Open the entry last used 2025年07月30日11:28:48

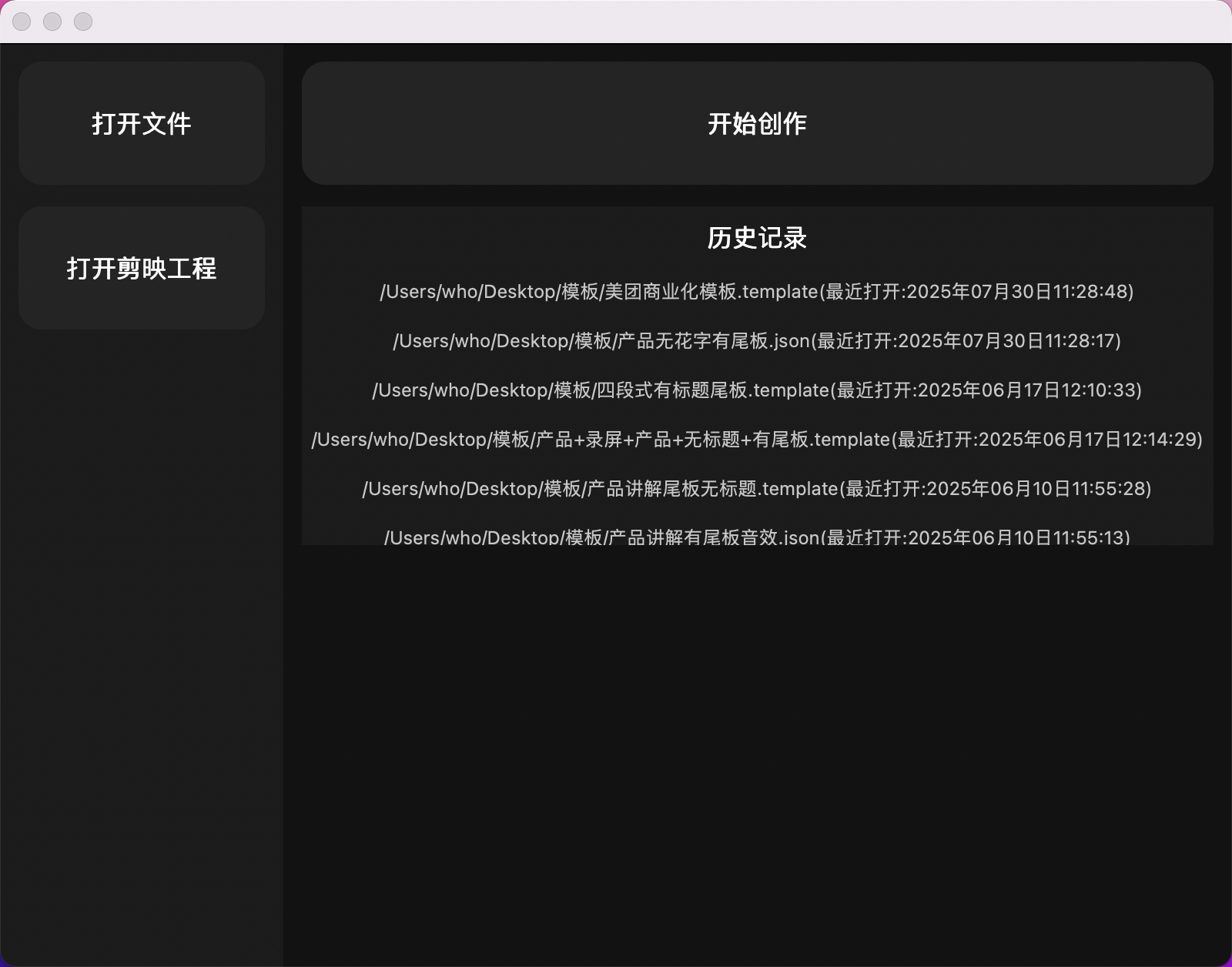[758, 293]
